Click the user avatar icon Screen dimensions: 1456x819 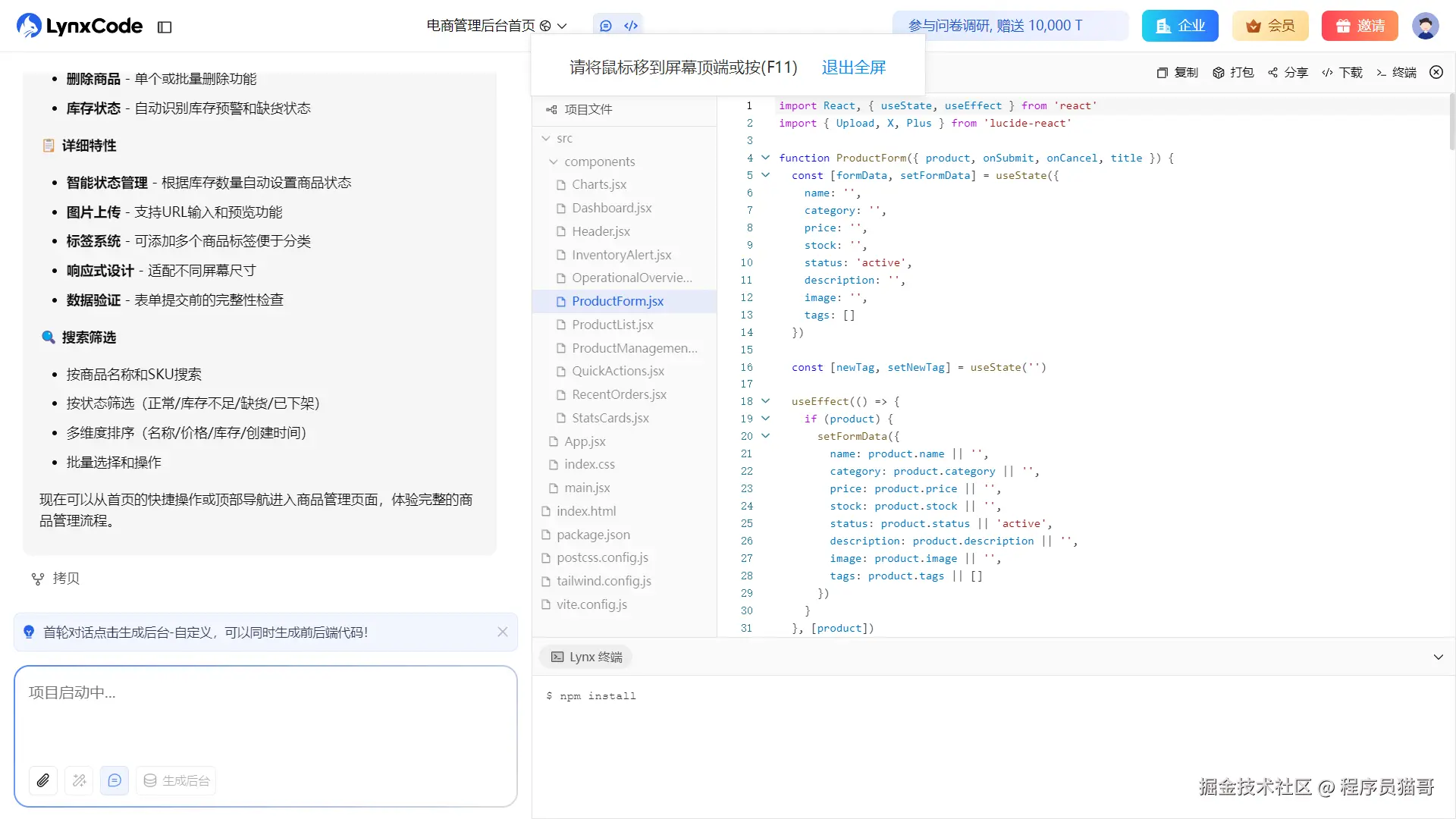coord(1425,26)
